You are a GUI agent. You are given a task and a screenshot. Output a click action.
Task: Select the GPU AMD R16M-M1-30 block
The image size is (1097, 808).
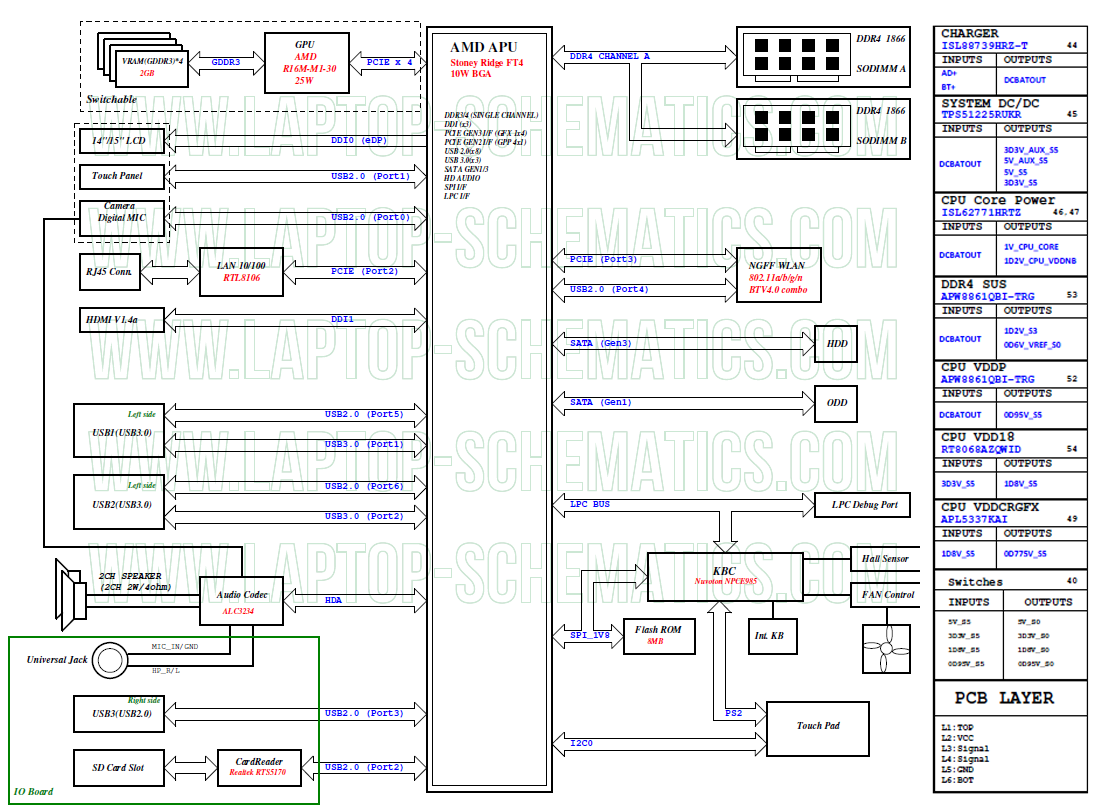coord(306,63)
